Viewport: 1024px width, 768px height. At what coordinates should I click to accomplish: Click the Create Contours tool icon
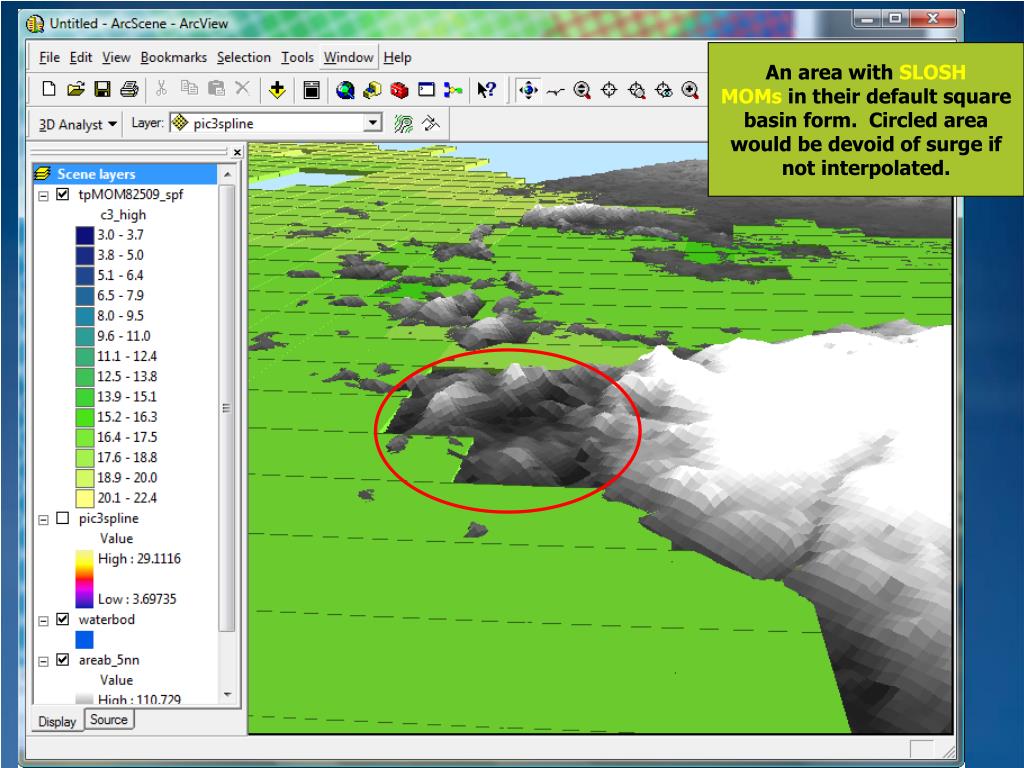tap(404, 123)
